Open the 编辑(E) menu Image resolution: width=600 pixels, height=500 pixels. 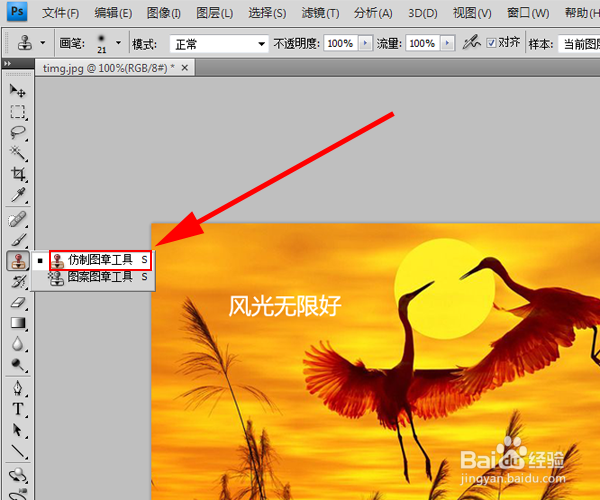click(113, 13)
